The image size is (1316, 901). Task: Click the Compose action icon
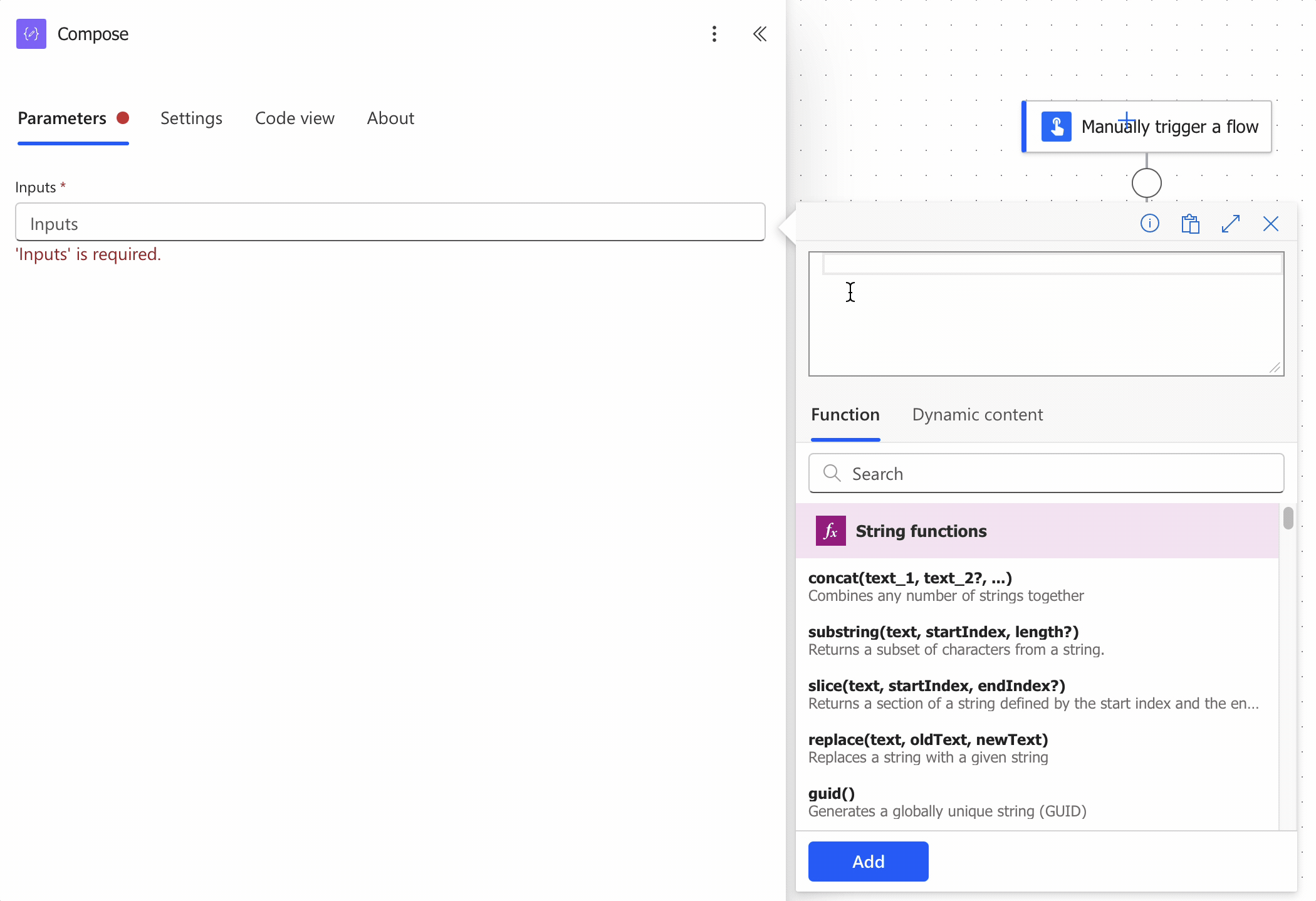(x=31, y=34)
